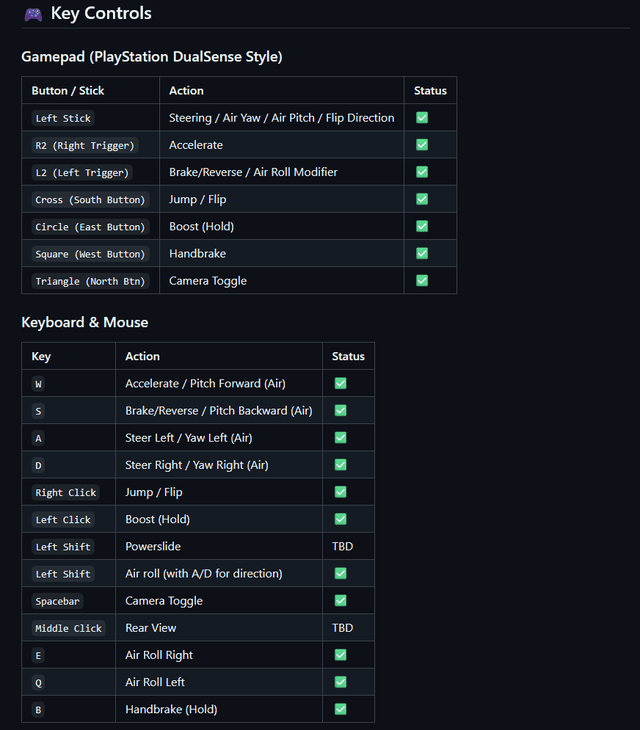Click TBD status in Rear View row
Image resolution: width=640 pixels, height=730 pixels.
coord(342,628)
